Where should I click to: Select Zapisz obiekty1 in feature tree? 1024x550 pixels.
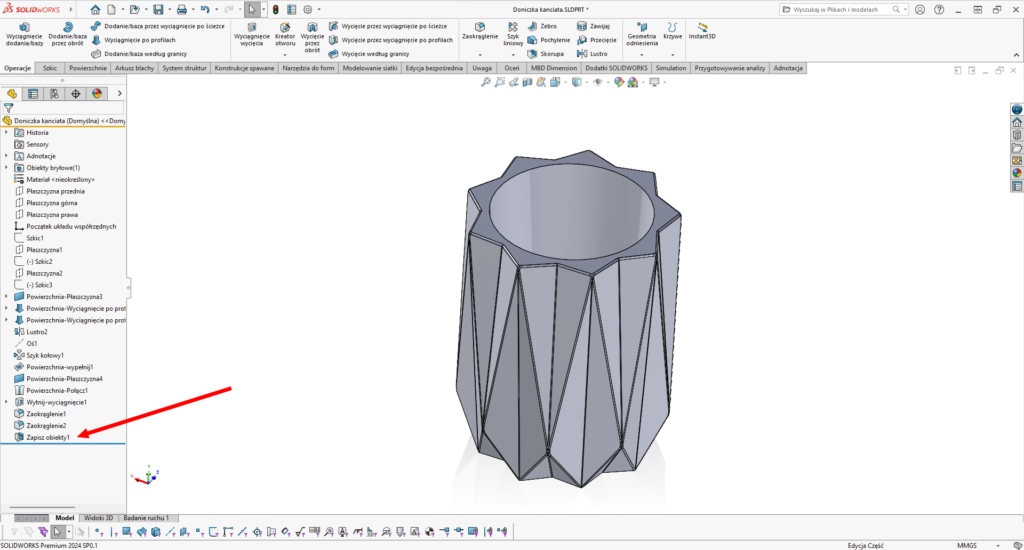[x=48, y=437]
